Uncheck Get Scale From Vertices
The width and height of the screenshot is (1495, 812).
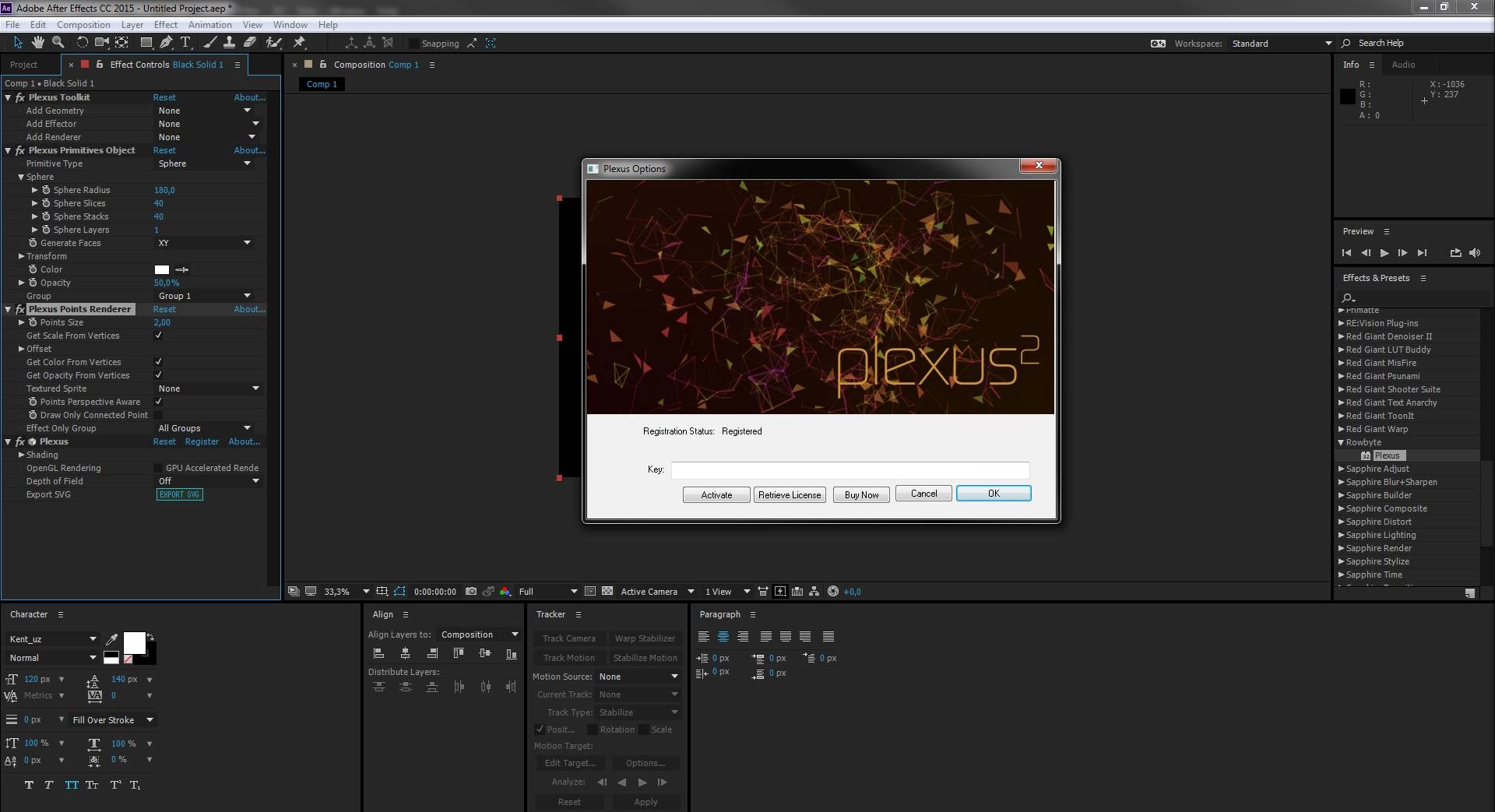coord(159,336)
